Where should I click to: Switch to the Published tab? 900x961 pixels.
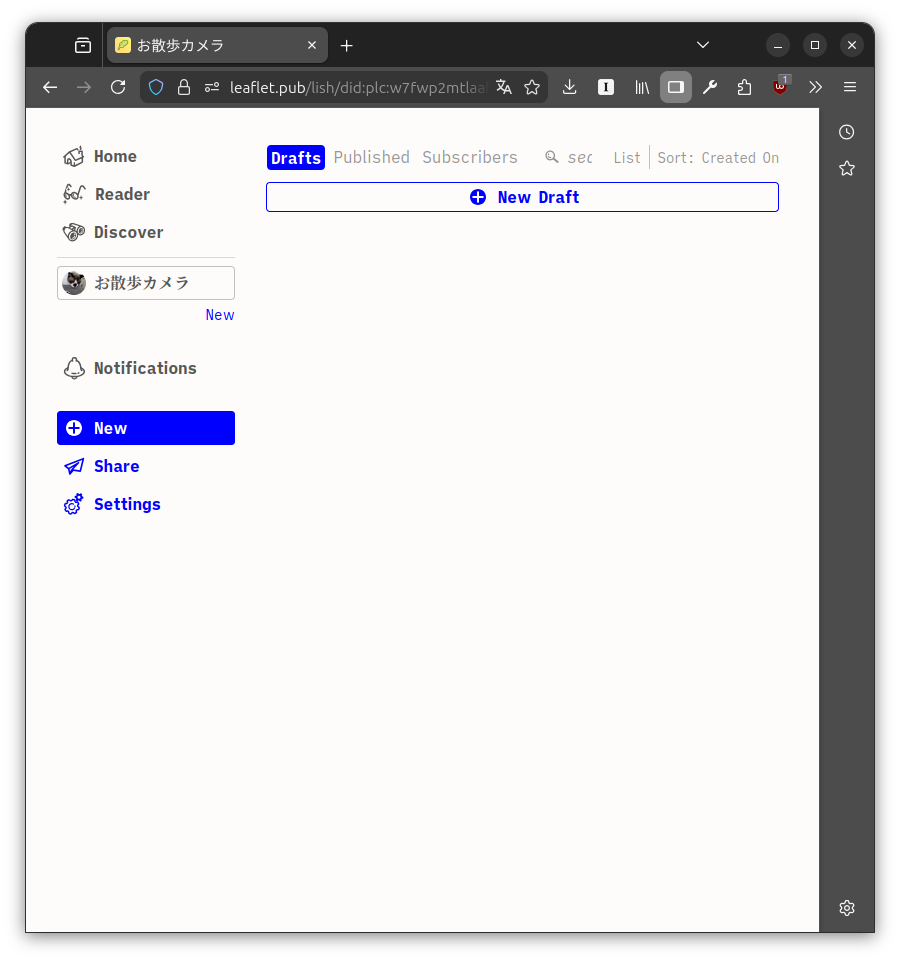371,157
